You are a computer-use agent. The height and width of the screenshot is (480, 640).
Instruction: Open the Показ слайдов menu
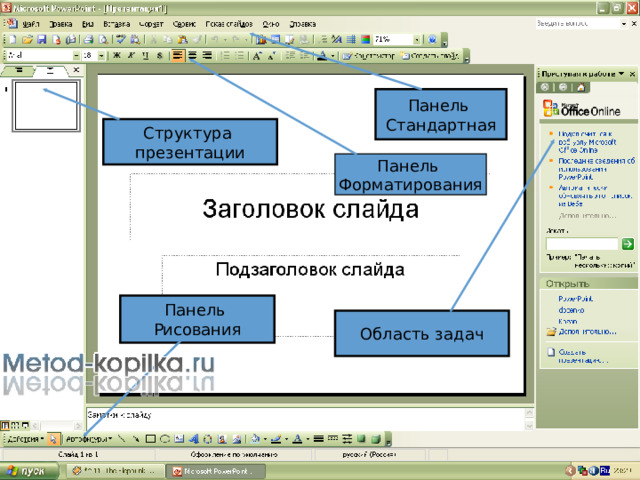[x=229, y=24]
